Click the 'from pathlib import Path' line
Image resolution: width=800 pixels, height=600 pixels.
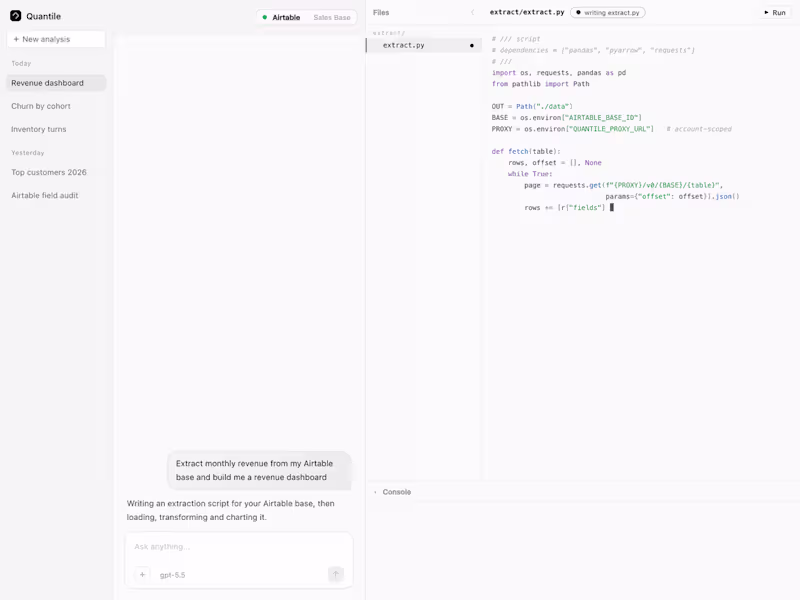(x=540, y=84)
